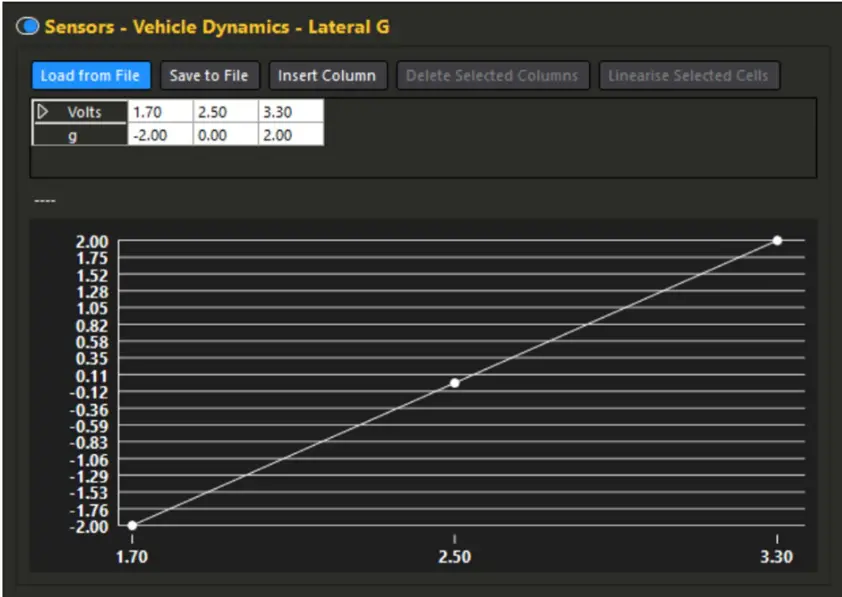The width and height of the screenshot is (842, 597).
Task: Select the 2.50 Volts table cell
Action: coord(225,112)
